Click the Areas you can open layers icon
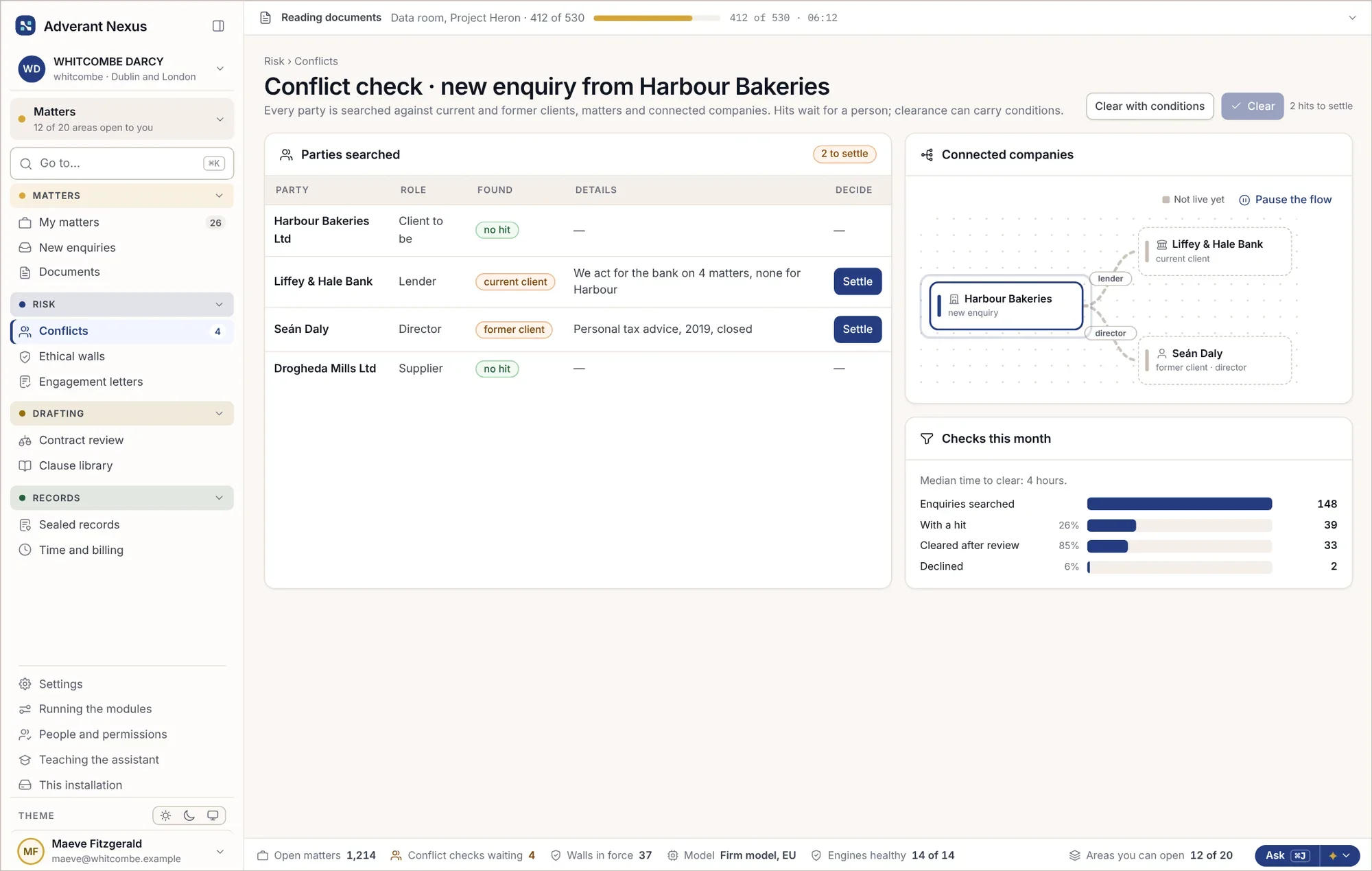Viewport: 1372px width, 871px height. click(x=1075, y=855)
